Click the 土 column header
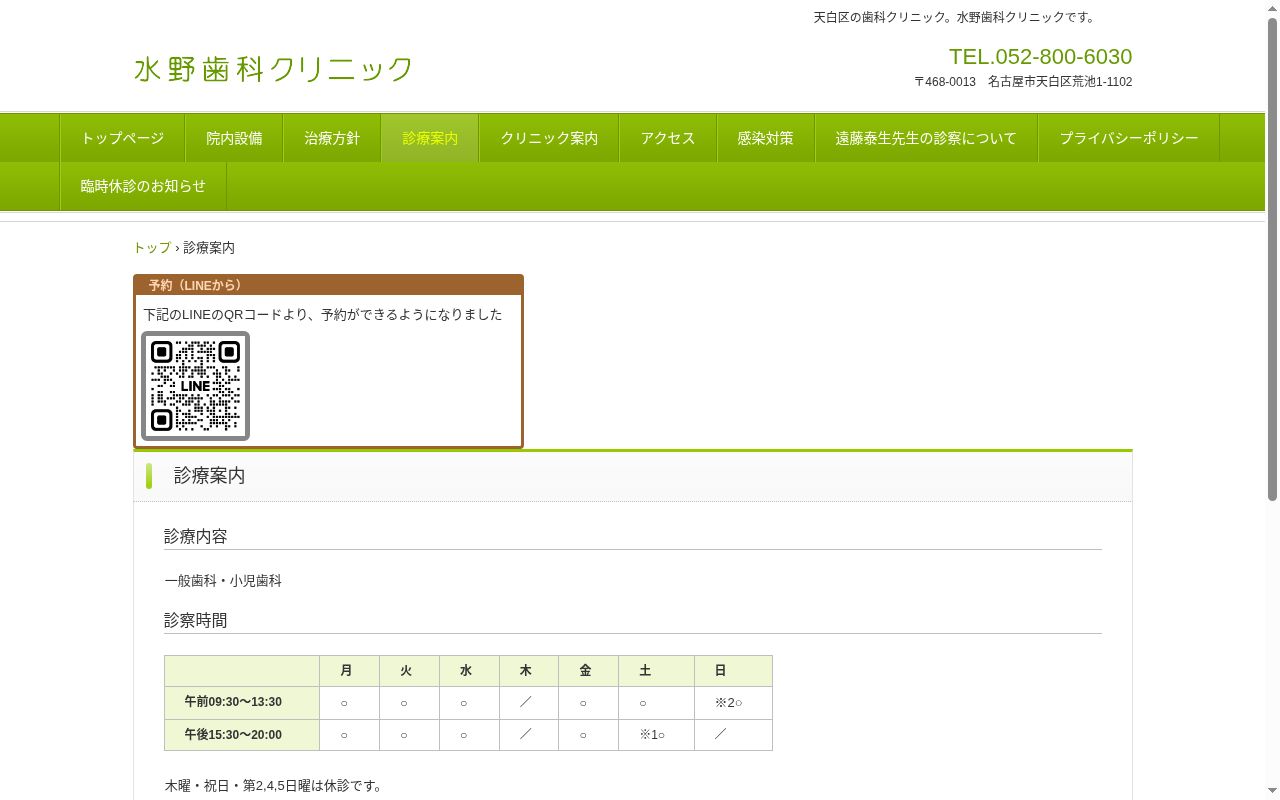The height and width of the screenshot is (800, 1280). click(656, 671)
